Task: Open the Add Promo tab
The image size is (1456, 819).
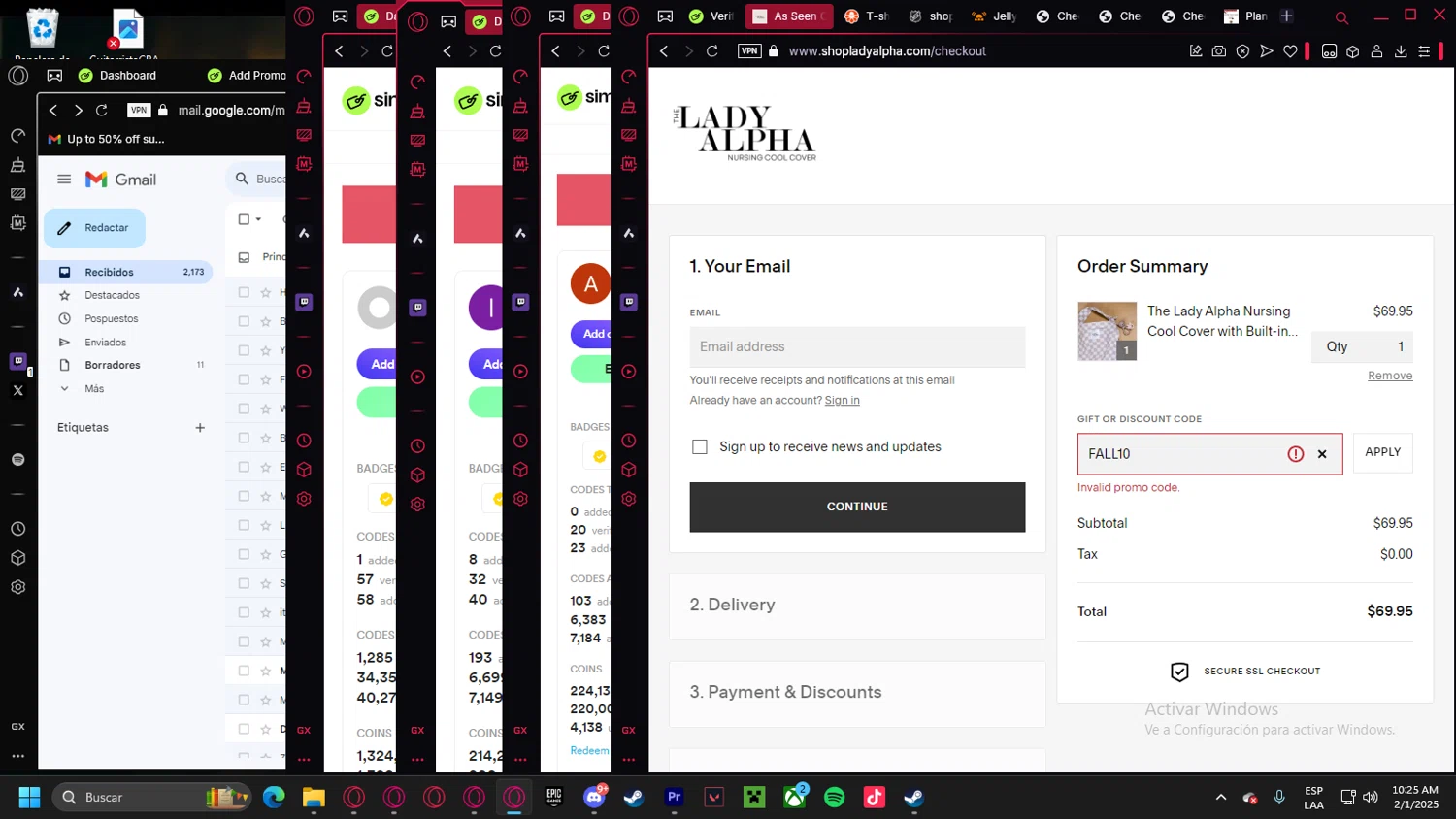Action: pos(247,76)
